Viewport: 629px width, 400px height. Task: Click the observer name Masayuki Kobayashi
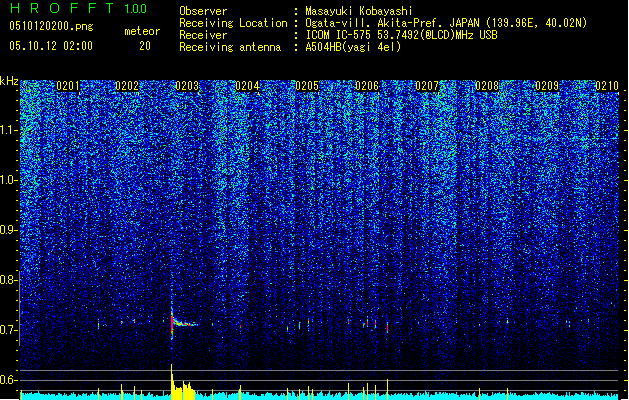tap(359, 11)
